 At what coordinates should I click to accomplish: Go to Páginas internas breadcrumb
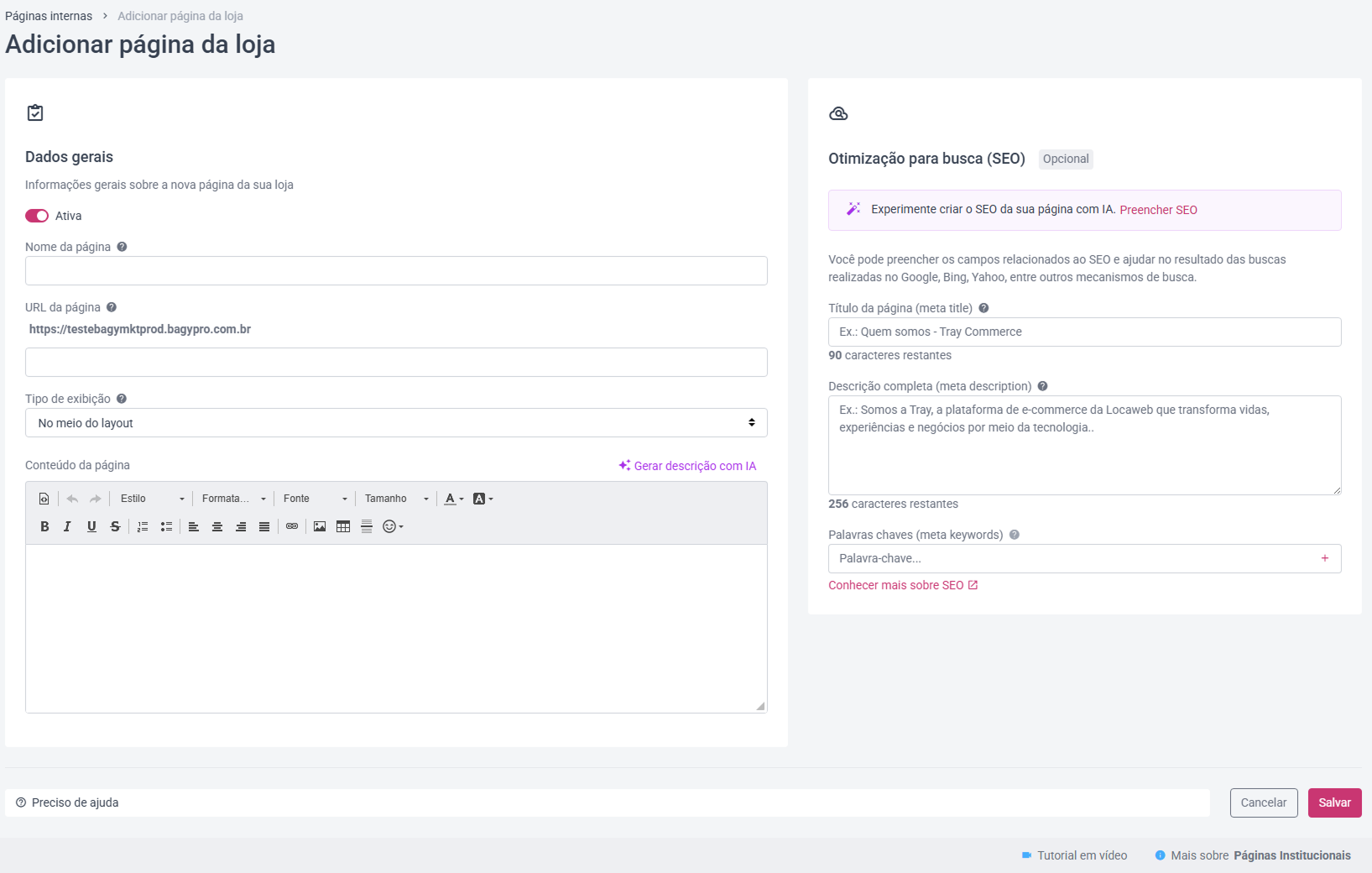point(49,16)
